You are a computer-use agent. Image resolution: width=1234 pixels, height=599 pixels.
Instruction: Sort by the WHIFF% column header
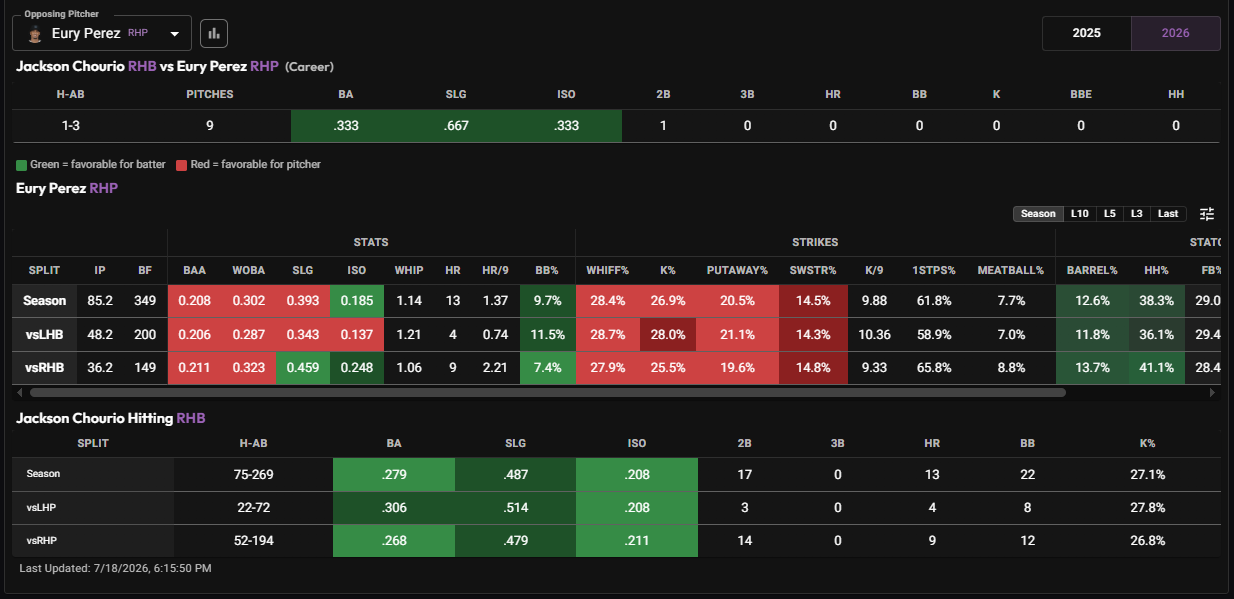[607, 270]
